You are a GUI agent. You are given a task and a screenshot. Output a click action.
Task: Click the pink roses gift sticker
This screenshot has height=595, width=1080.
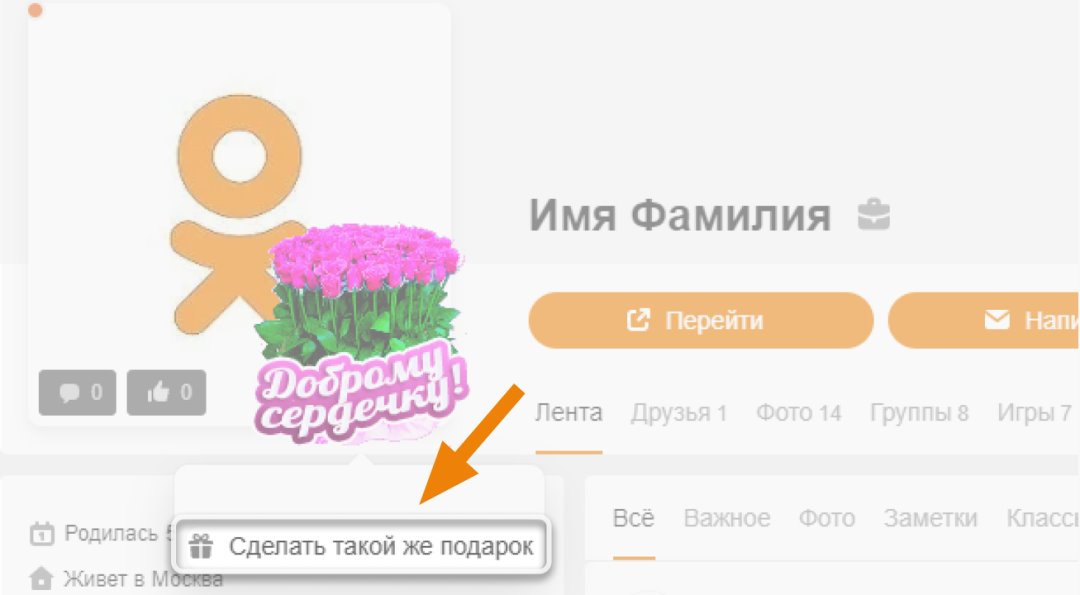362,333
